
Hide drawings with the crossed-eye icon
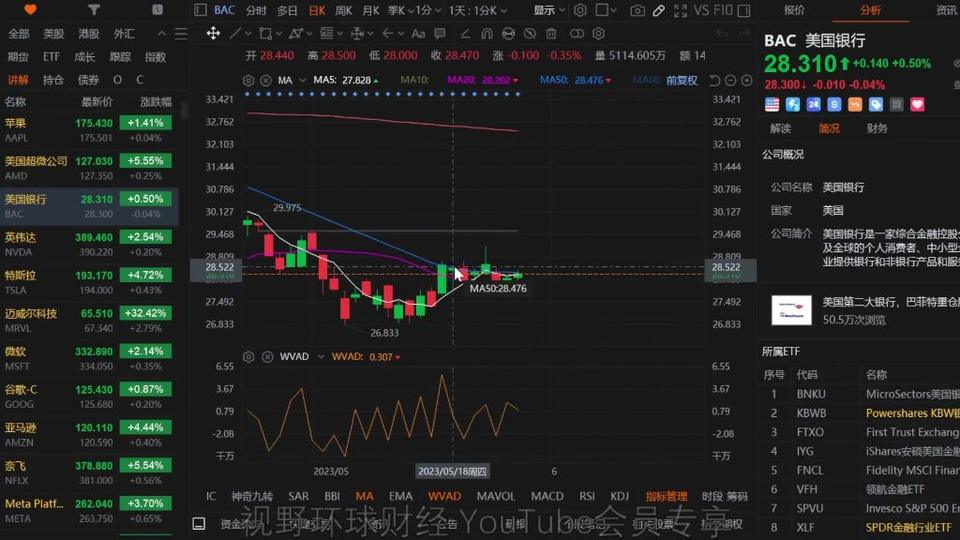(x=530, y=34)
